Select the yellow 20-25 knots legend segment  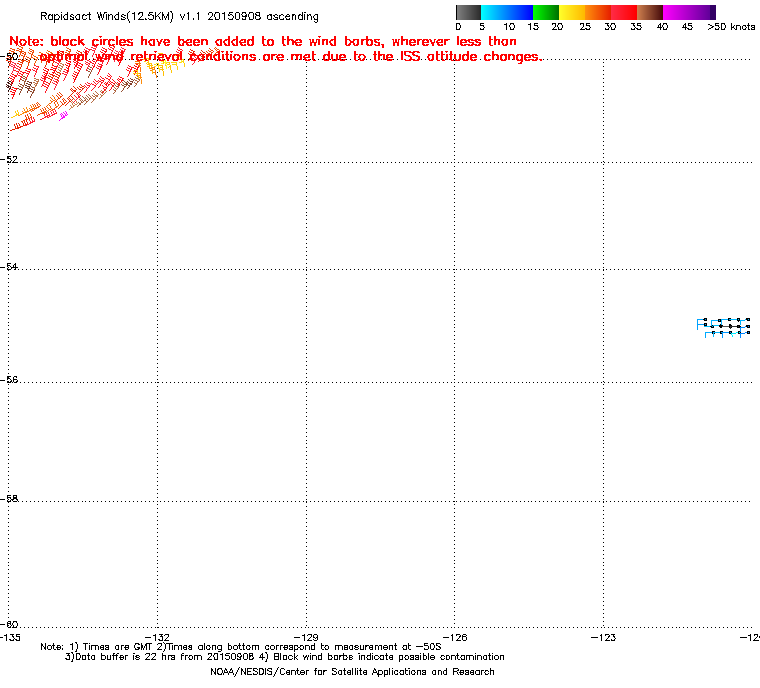pos(572,12)
